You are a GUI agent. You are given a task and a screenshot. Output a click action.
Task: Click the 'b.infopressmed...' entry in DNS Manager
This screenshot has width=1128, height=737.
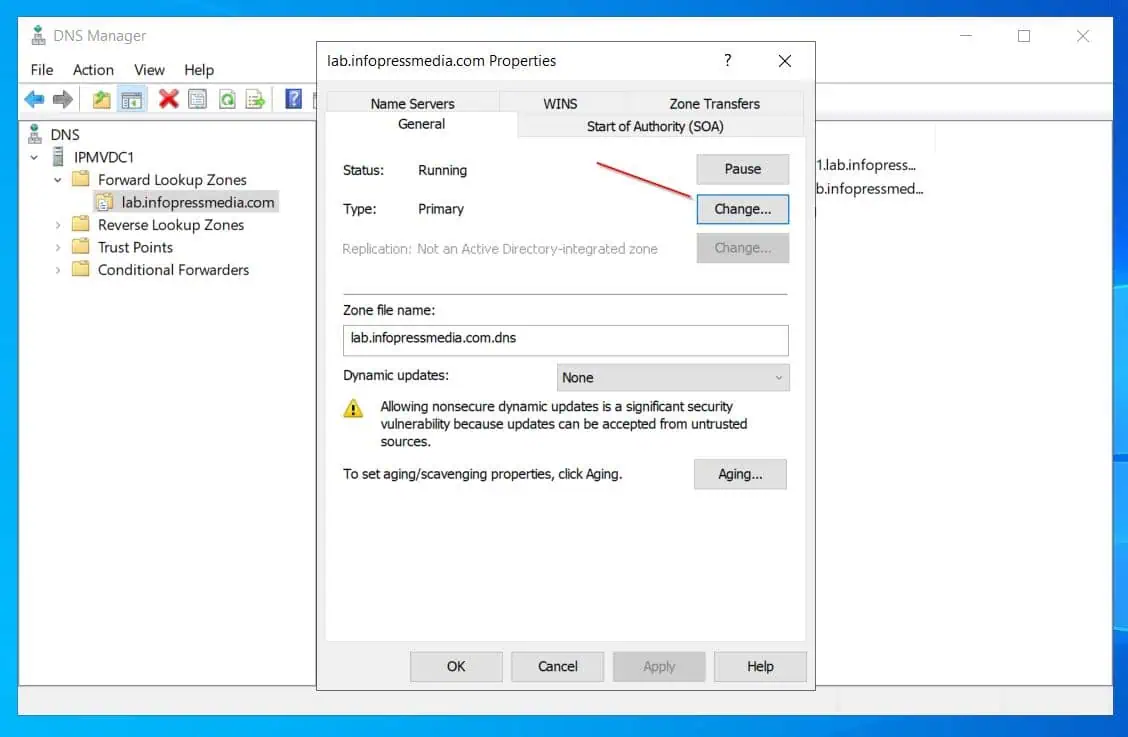(x=870, y=189)
